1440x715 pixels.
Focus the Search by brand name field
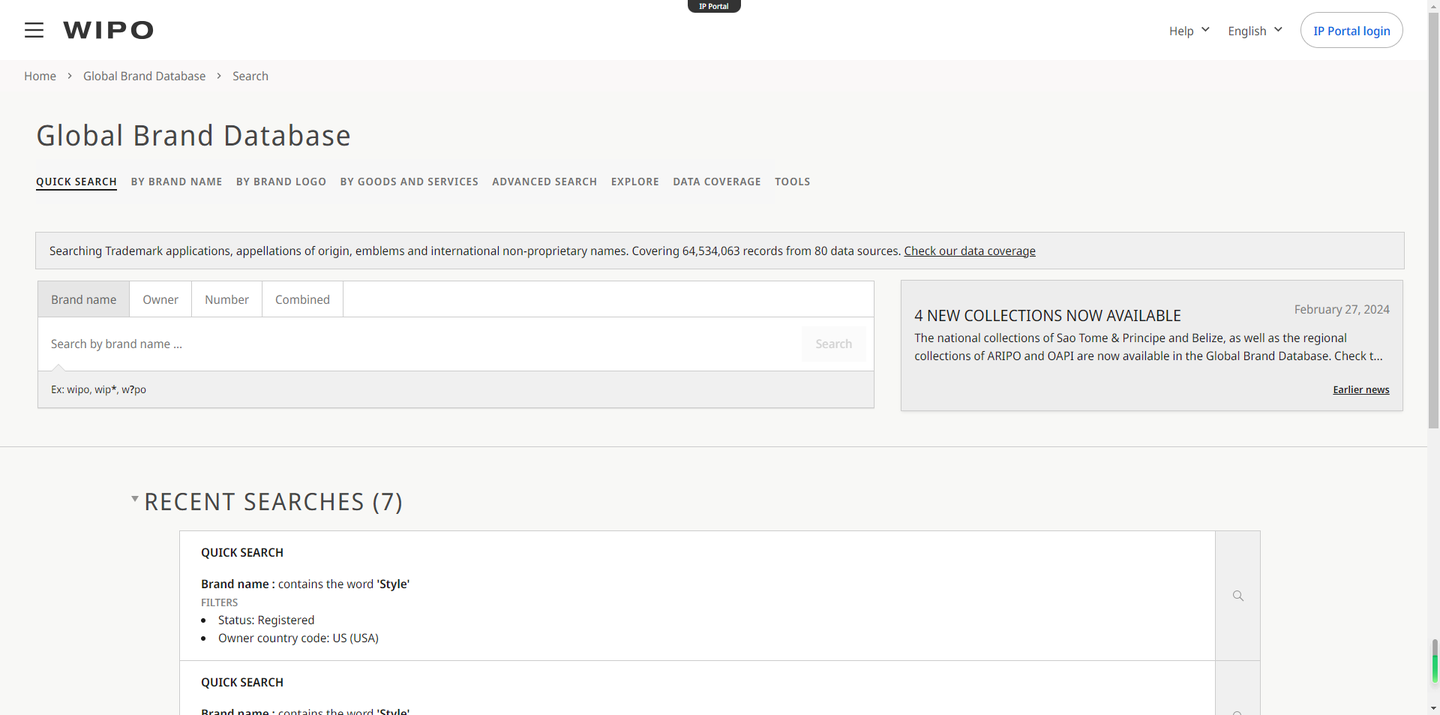click(x=420, y=344)
